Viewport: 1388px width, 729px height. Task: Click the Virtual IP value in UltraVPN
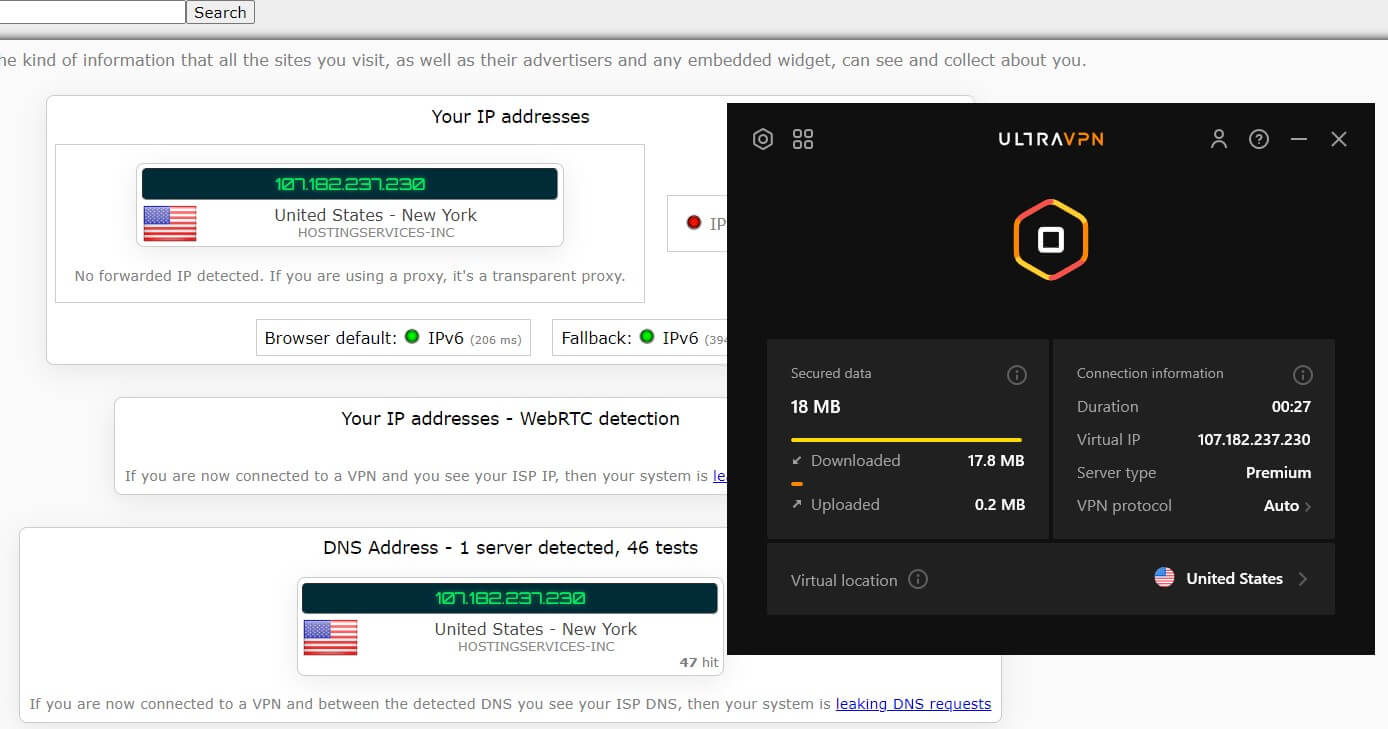point(1254,440)
